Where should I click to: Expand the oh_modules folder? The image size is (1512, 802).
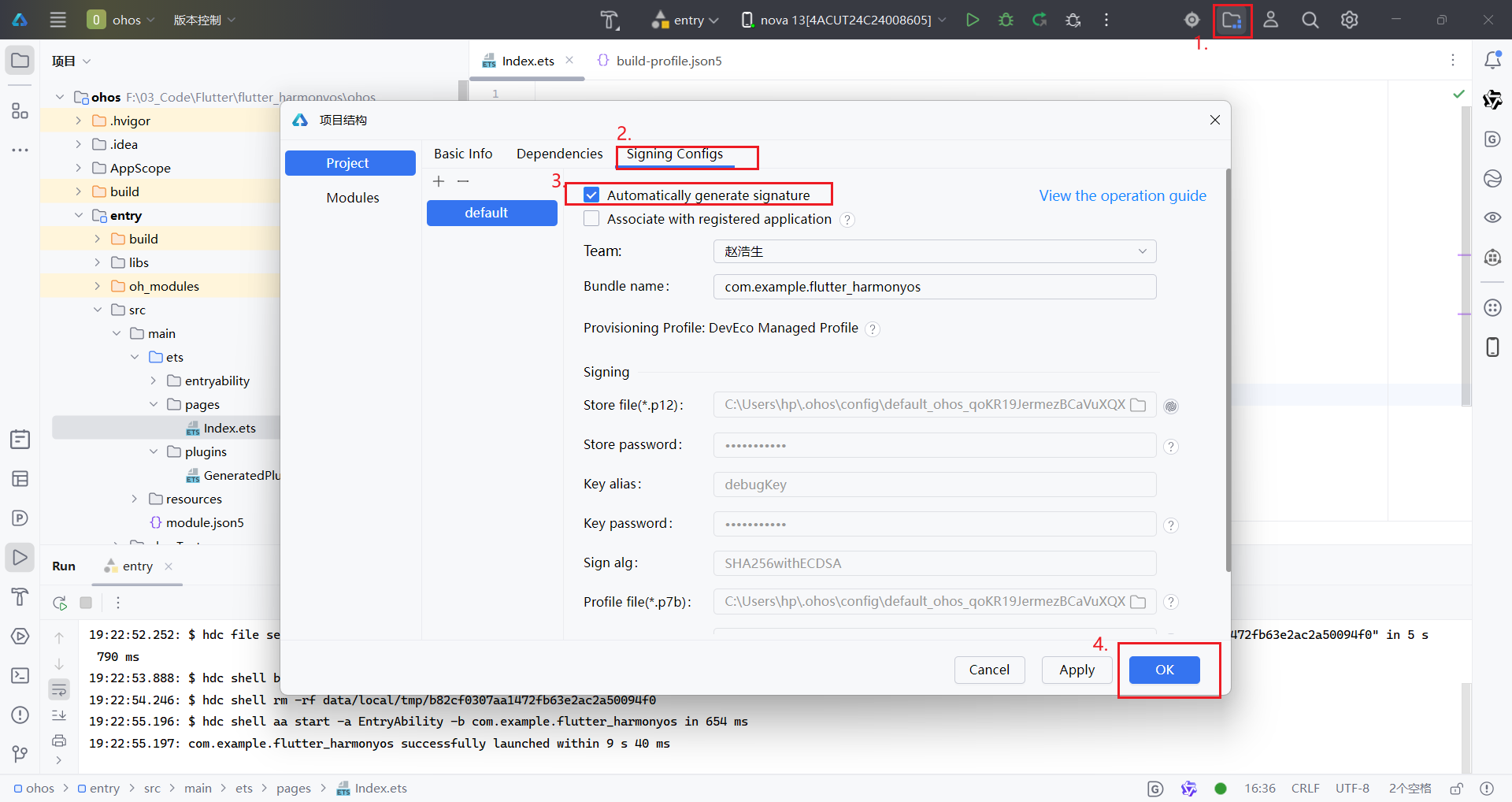click(x=97, y=286)
